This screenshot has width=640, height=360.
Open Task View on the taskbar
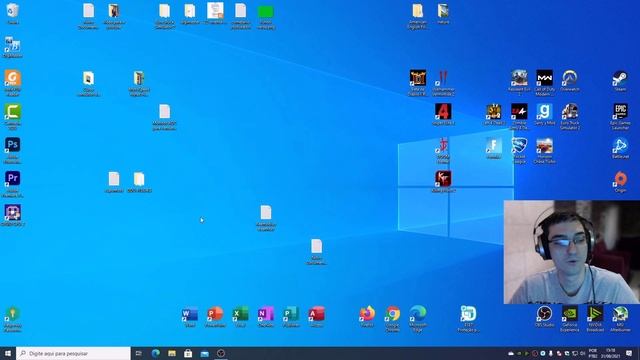coord(139,353)
